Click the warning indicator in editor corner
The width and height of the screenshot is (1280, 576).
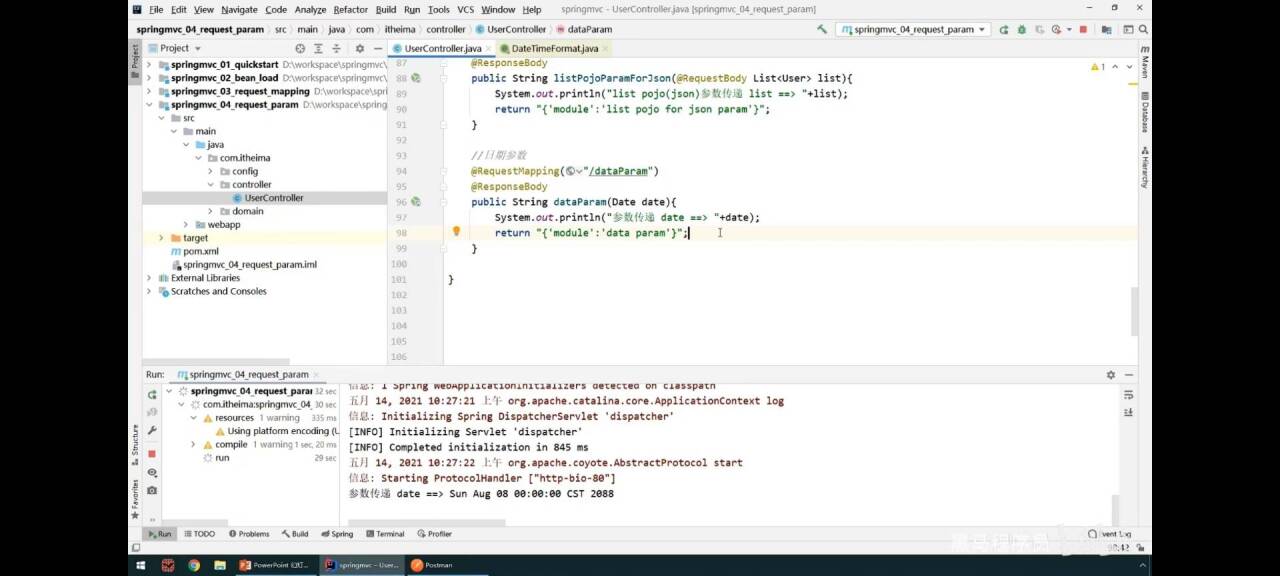(1098, 67)
